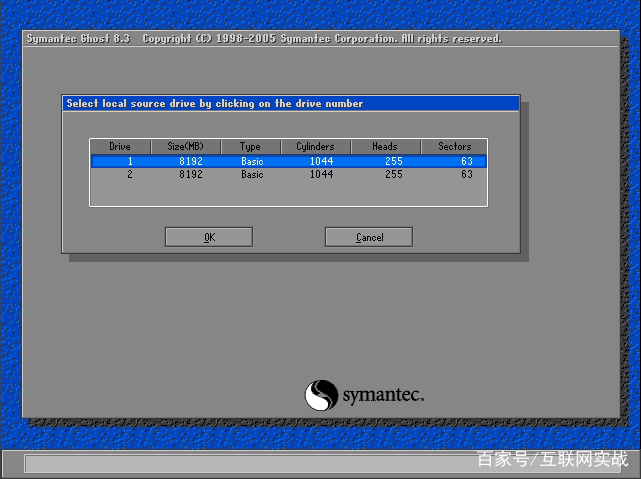Click the Sectors column header
The height and width of the screenshot is (479, 641).
pos(454,146)
